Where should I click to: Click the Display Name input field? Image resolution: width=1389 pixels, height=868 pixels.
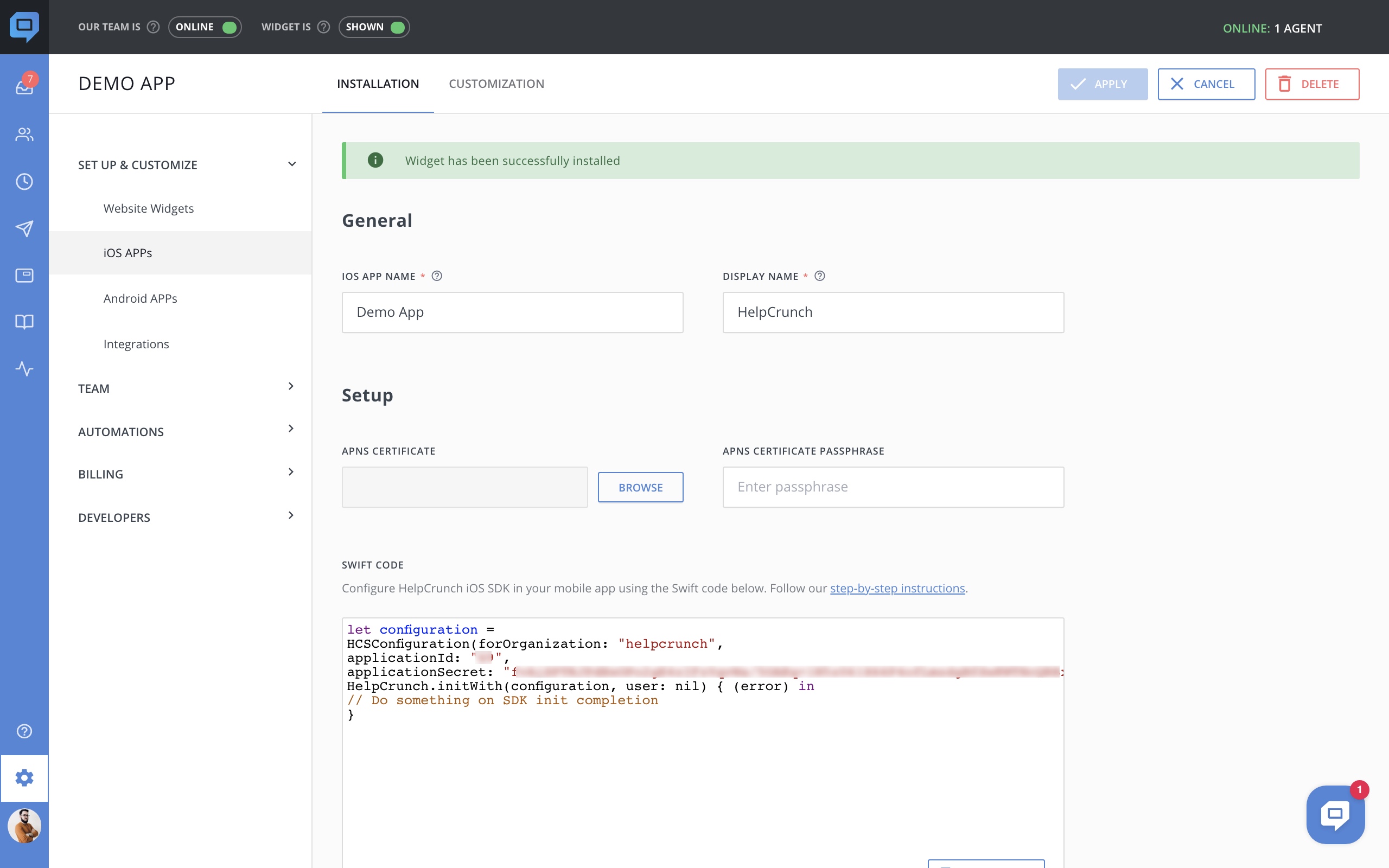(x=893, y=312)
